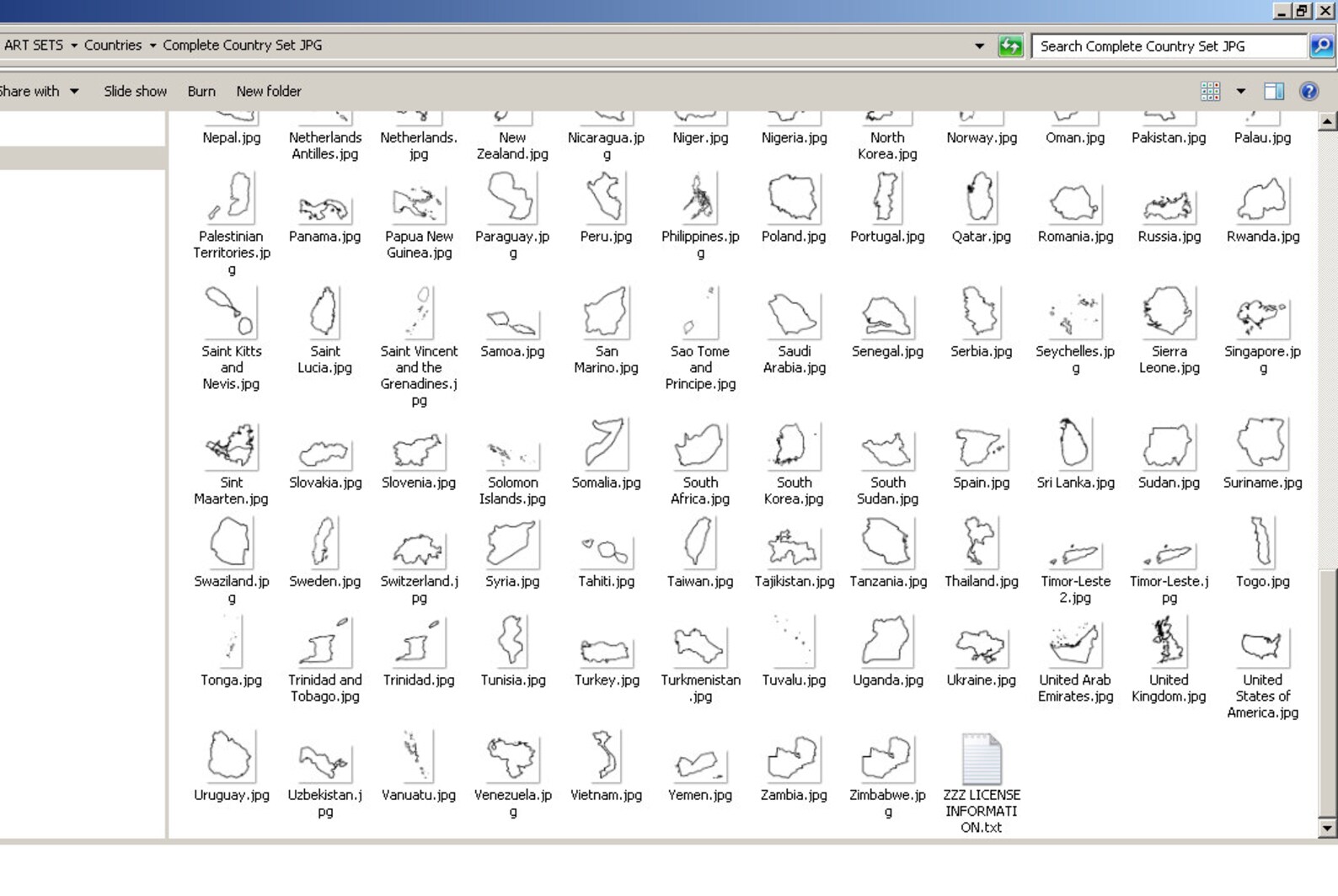
Task: Click the Search Complete Country Set JPG field
Action: pos(1169,46)
